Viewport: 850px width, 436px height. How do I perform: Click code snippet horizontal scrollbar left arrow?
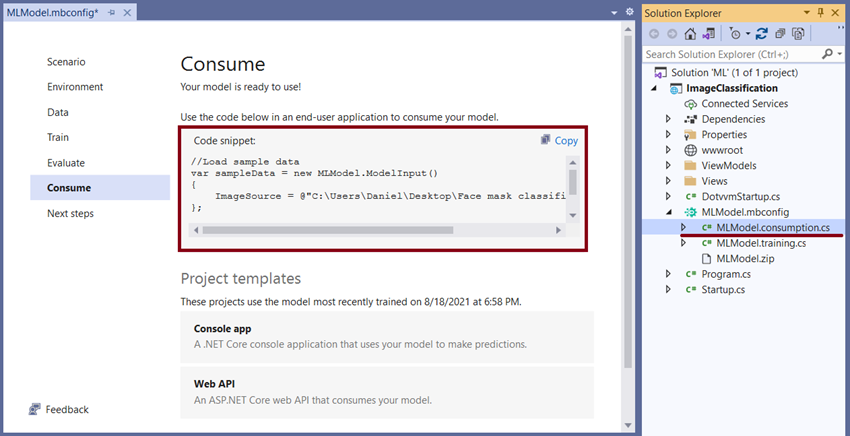[x=196, y=230]
